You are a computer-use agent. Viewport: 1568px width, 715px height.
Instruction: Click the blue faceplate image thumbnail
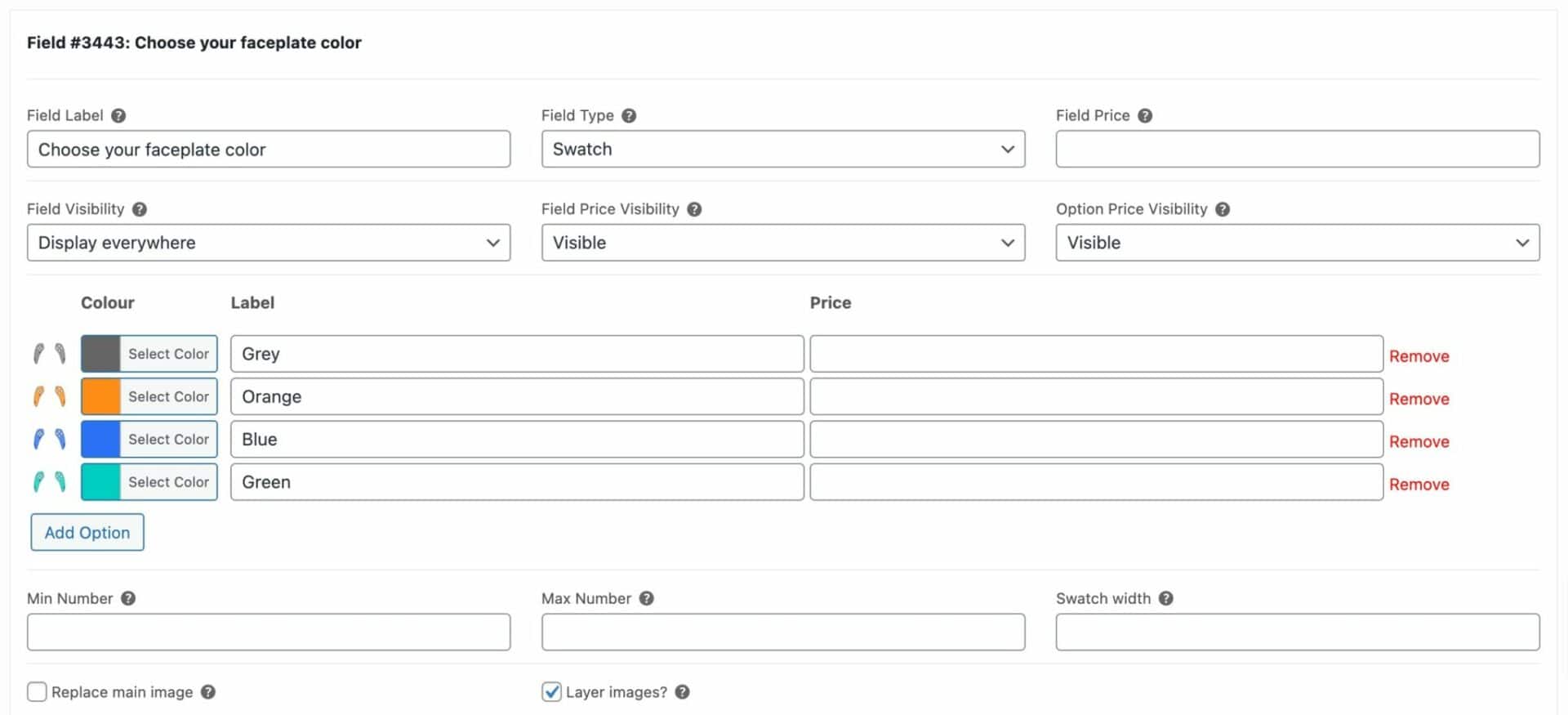click(49, 439)
